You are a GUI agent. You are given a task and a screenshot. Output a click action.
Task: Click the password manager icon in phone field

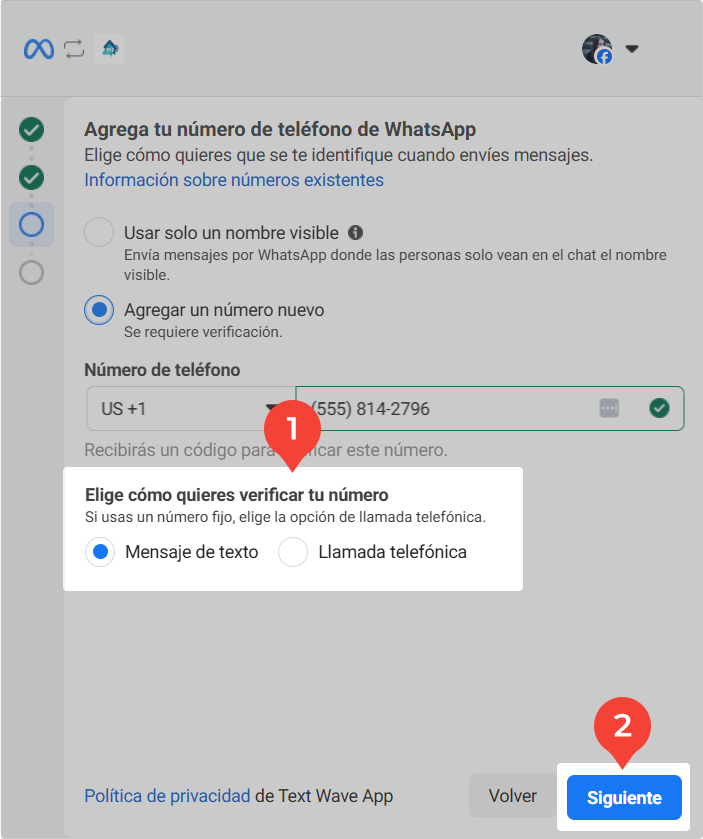[x=609, y=408]
